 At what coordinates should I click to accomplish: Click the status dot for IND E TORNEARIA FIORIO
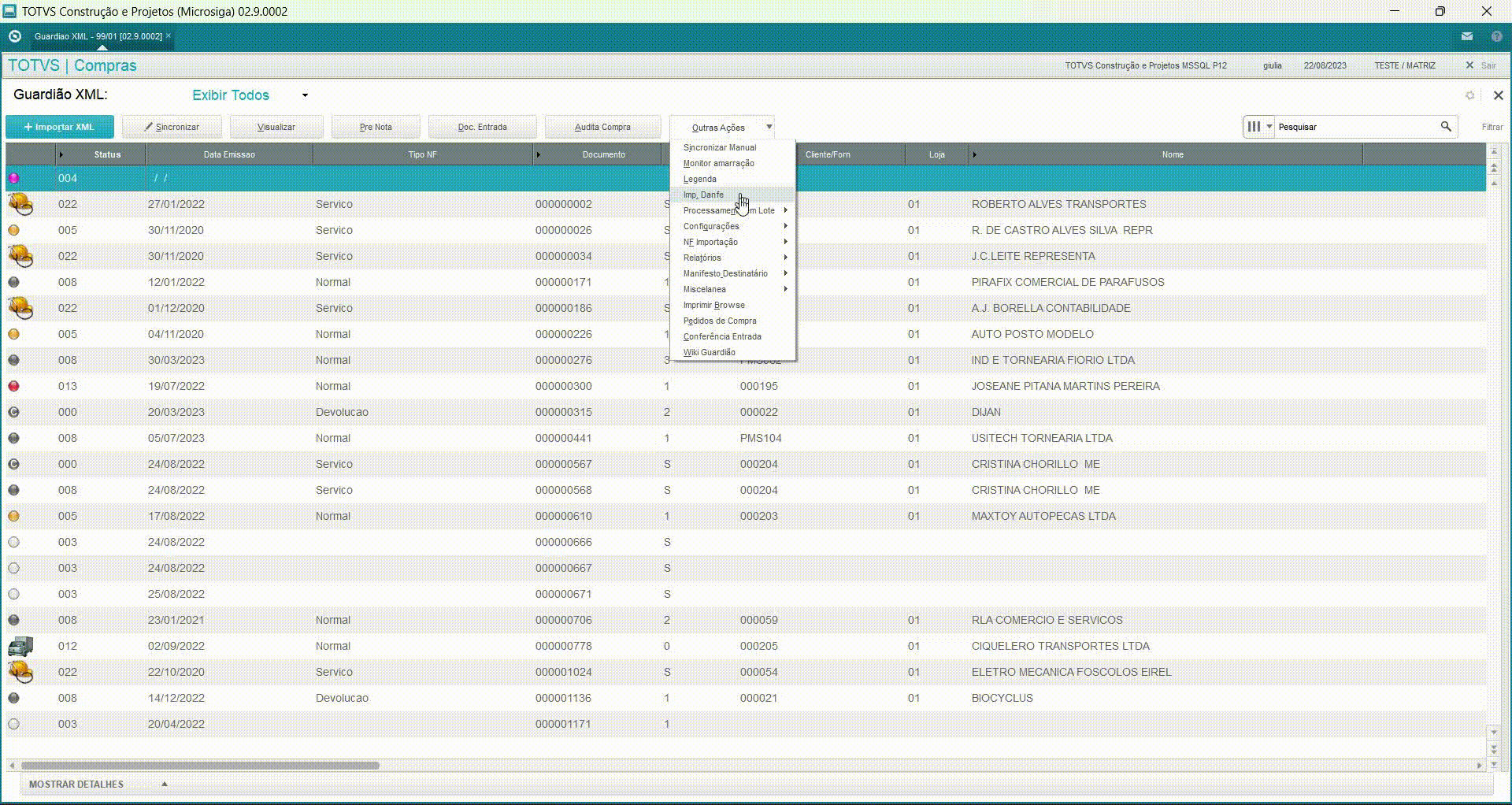[x=13, y=360]
